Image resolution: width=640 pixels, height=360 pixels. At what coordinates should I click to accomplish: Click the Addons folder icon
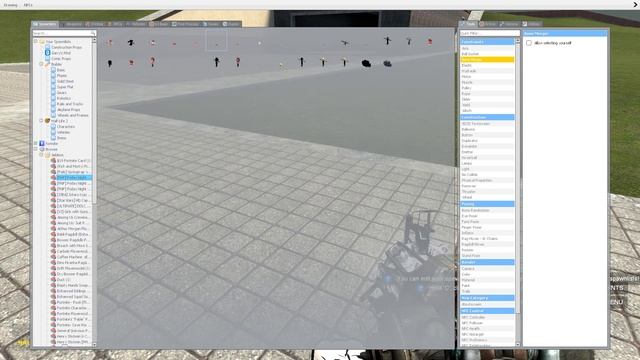click(47, 155)
